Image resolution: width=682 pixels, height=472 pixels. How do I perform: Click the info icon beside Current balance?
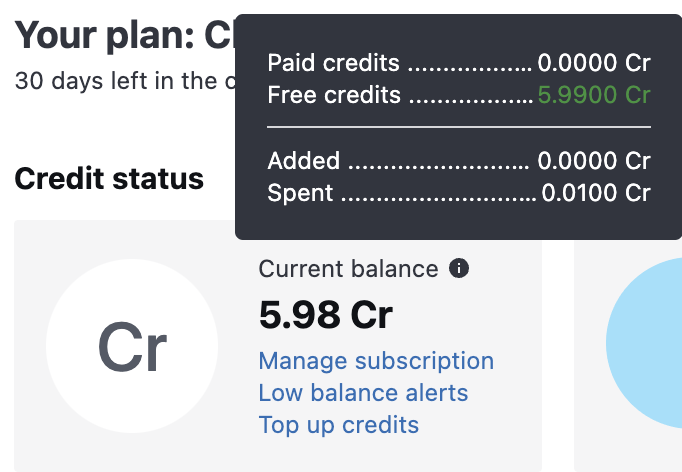[x=458, y=269]
